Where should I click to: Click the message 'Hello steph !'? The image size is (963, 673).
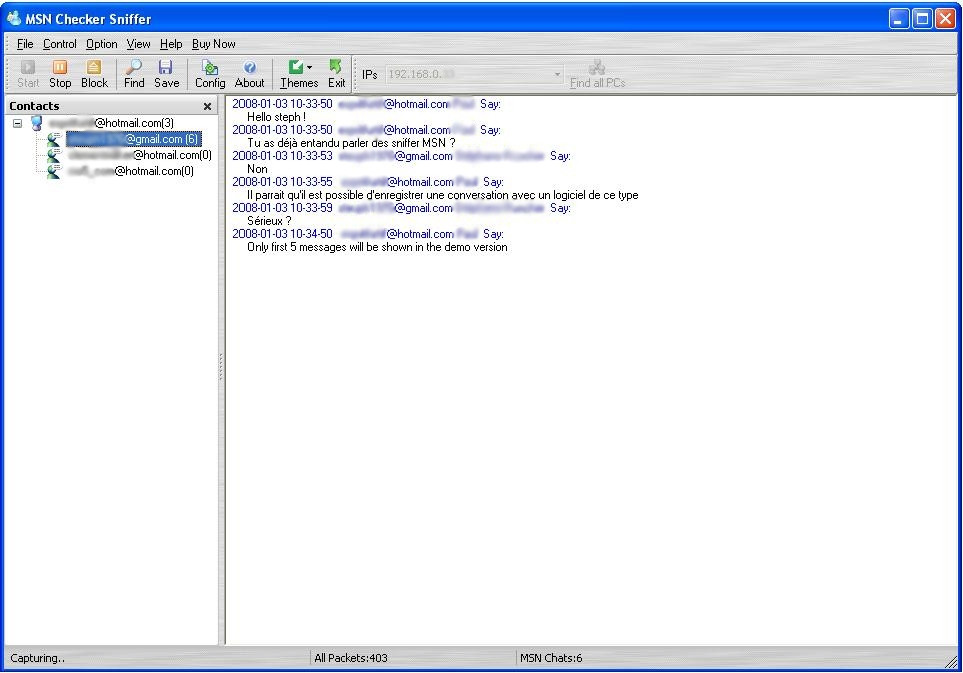pos(276,117)
